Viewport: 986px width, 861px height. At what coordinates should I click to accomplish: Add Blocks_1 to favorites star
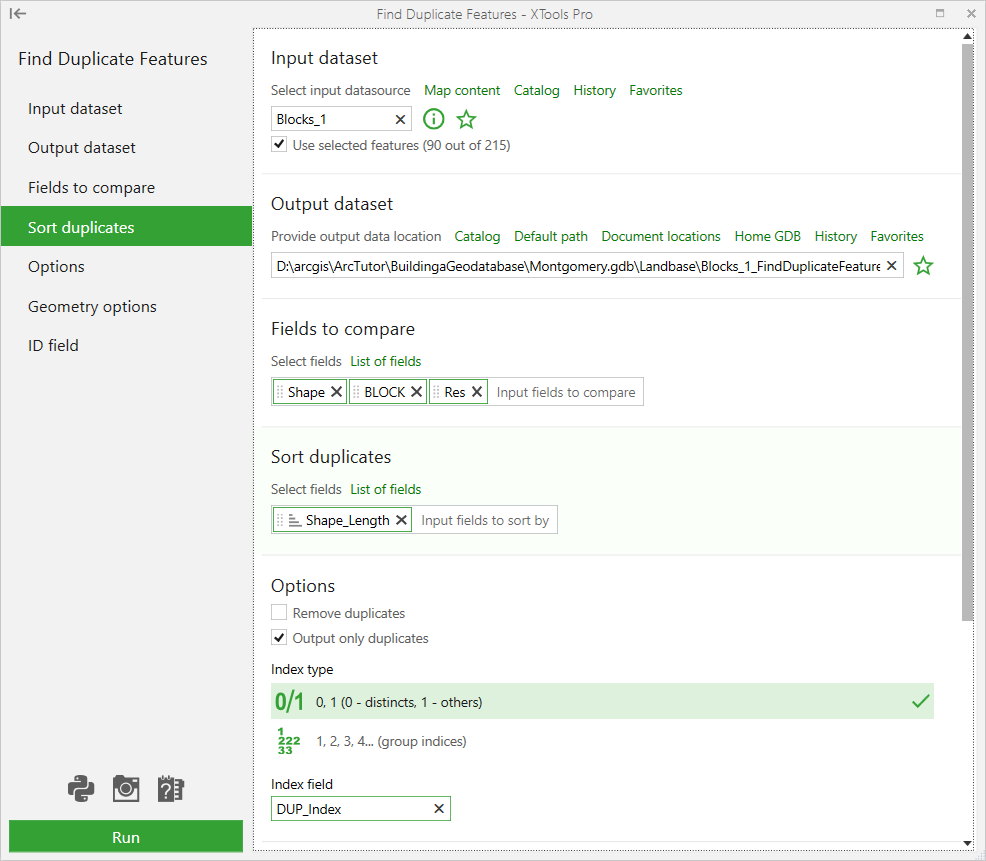(466, 119)
